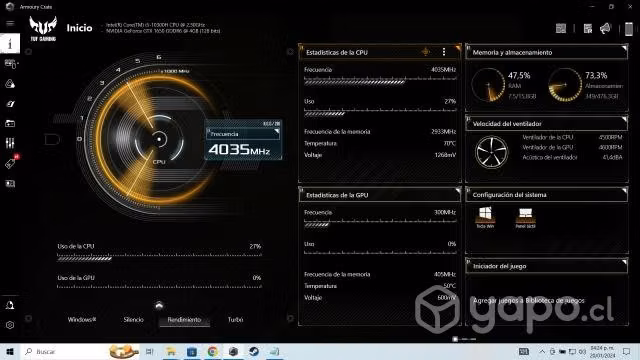
Task: Open the User Center profile icon
Action: tap(10, 305)
